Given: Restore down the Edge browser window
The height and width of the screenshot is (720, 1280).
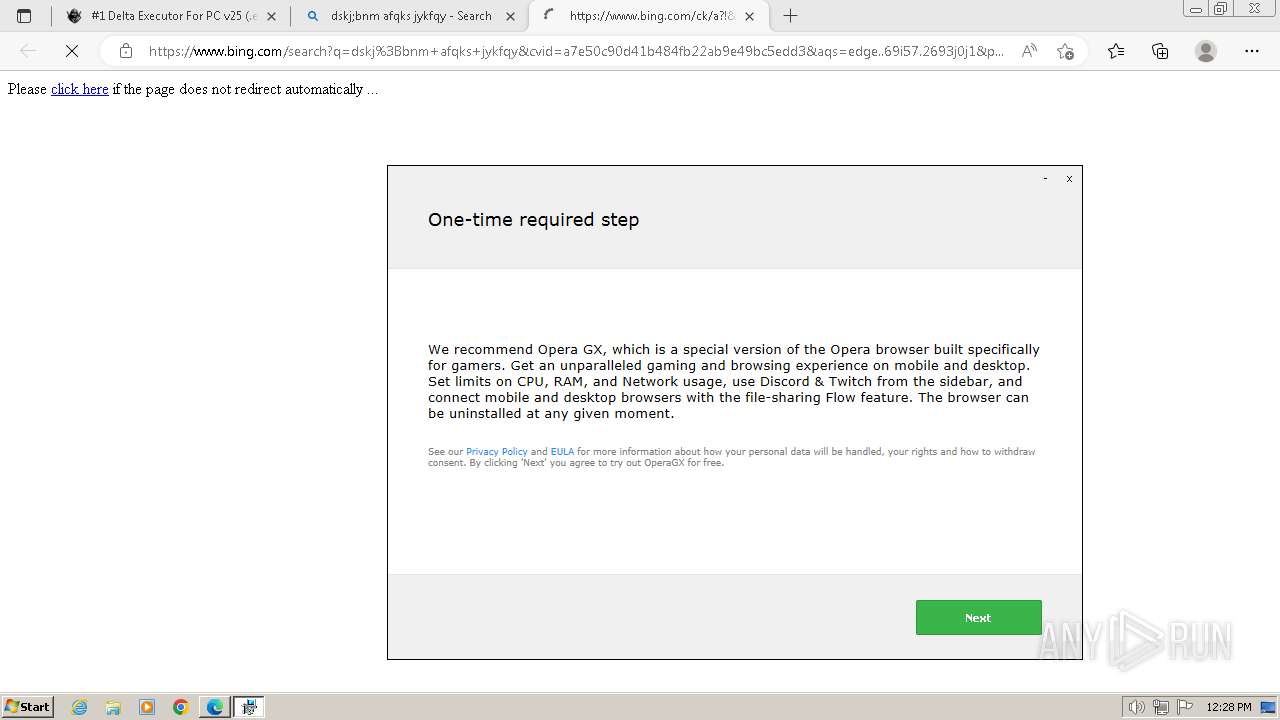Looking at the screenshot, I should 1220,9.
